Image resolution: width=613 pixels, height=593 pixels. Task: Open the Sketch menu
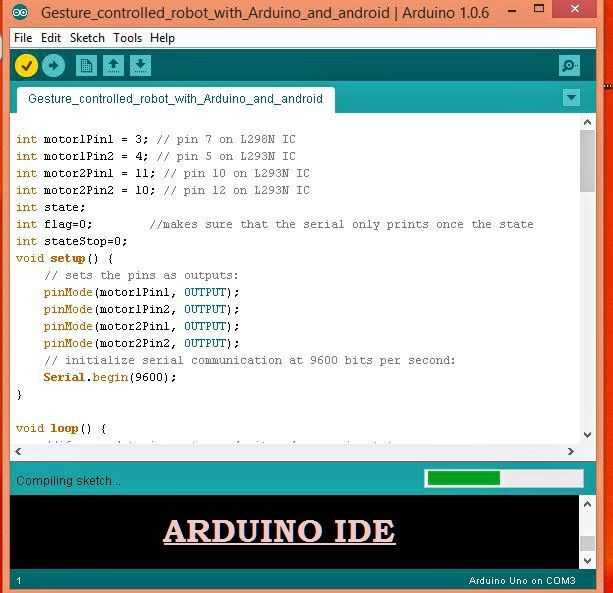(87, 38)
